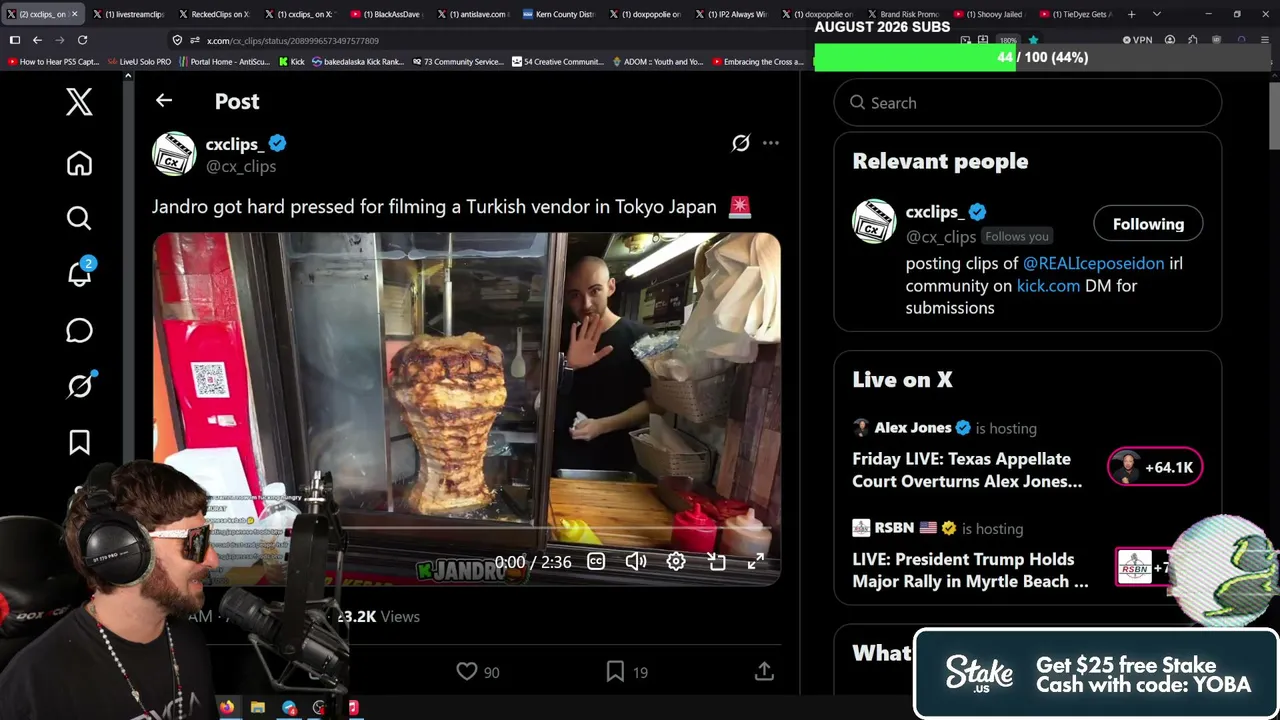
Task: Like the post with the heart icon
Action: pyautogui.click(x=466, y=672)
